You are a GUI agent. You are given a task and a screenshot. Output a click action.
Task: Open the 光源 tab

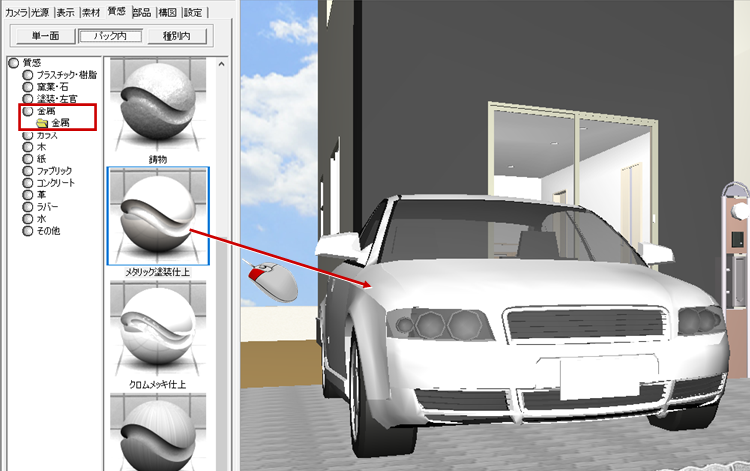click(41, 12)
